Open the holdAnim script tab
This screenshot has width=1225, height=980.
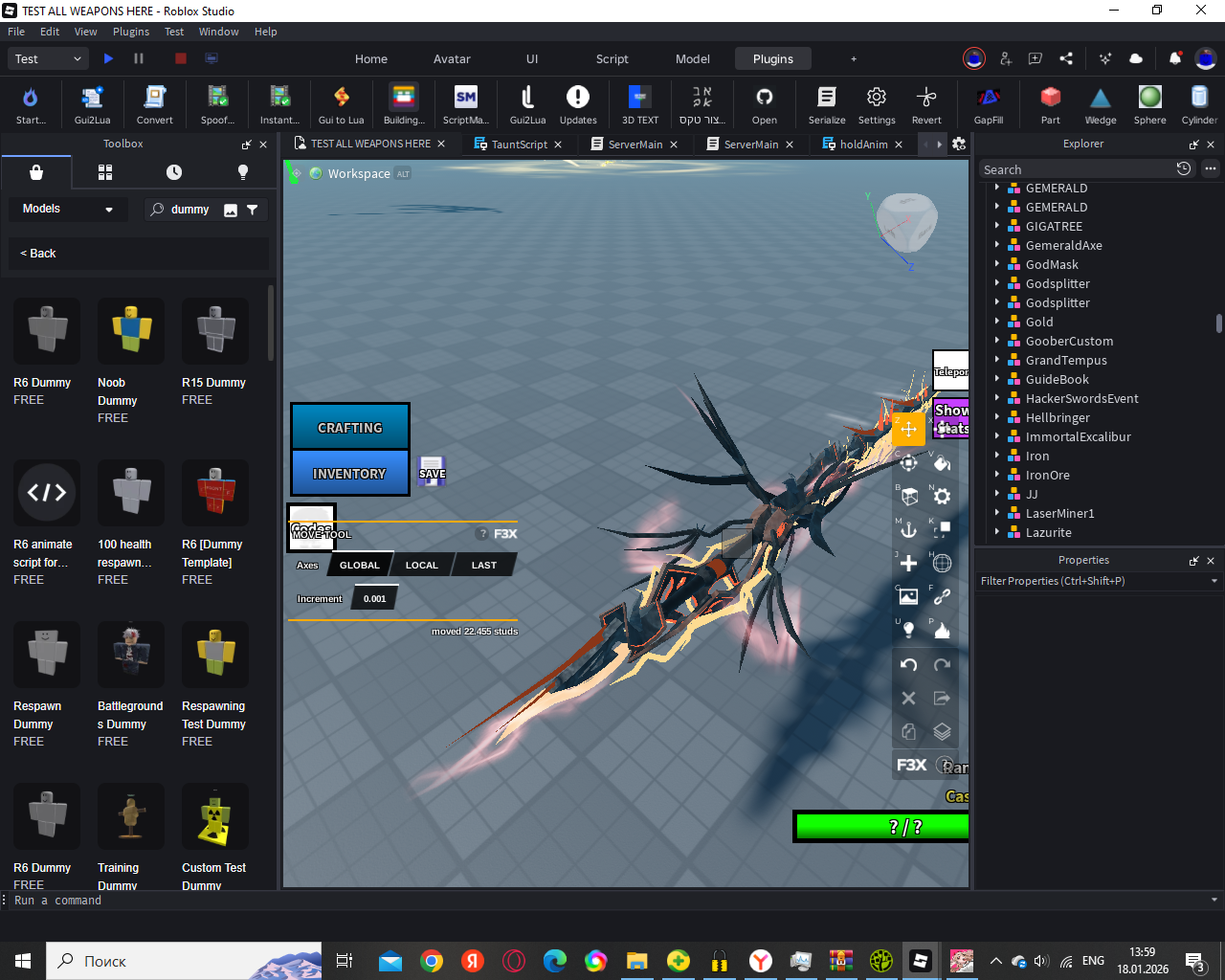click(x=863, y=145)
